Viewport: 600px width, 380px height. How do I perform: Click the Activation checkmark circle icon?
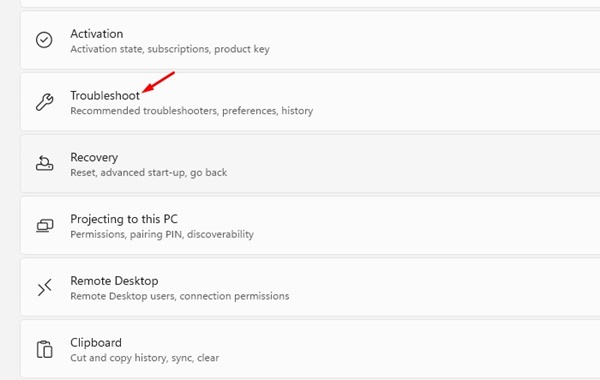click(x=44, y=40)
